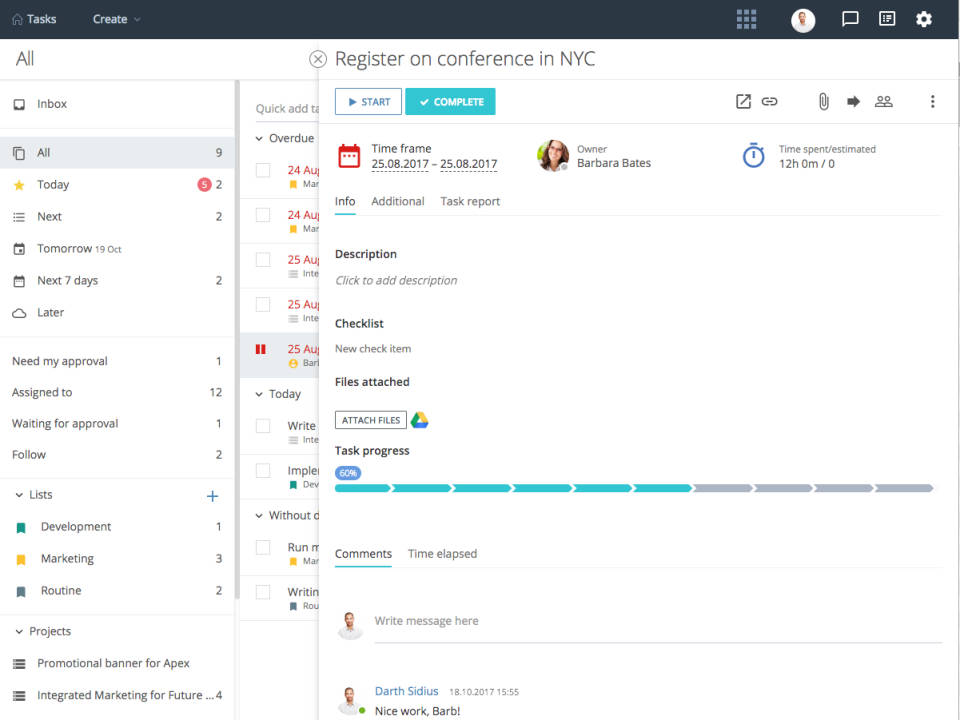Viewport: 960px width, 720px height.
Task: Open the Create dropdown menu
Action: 116,19
